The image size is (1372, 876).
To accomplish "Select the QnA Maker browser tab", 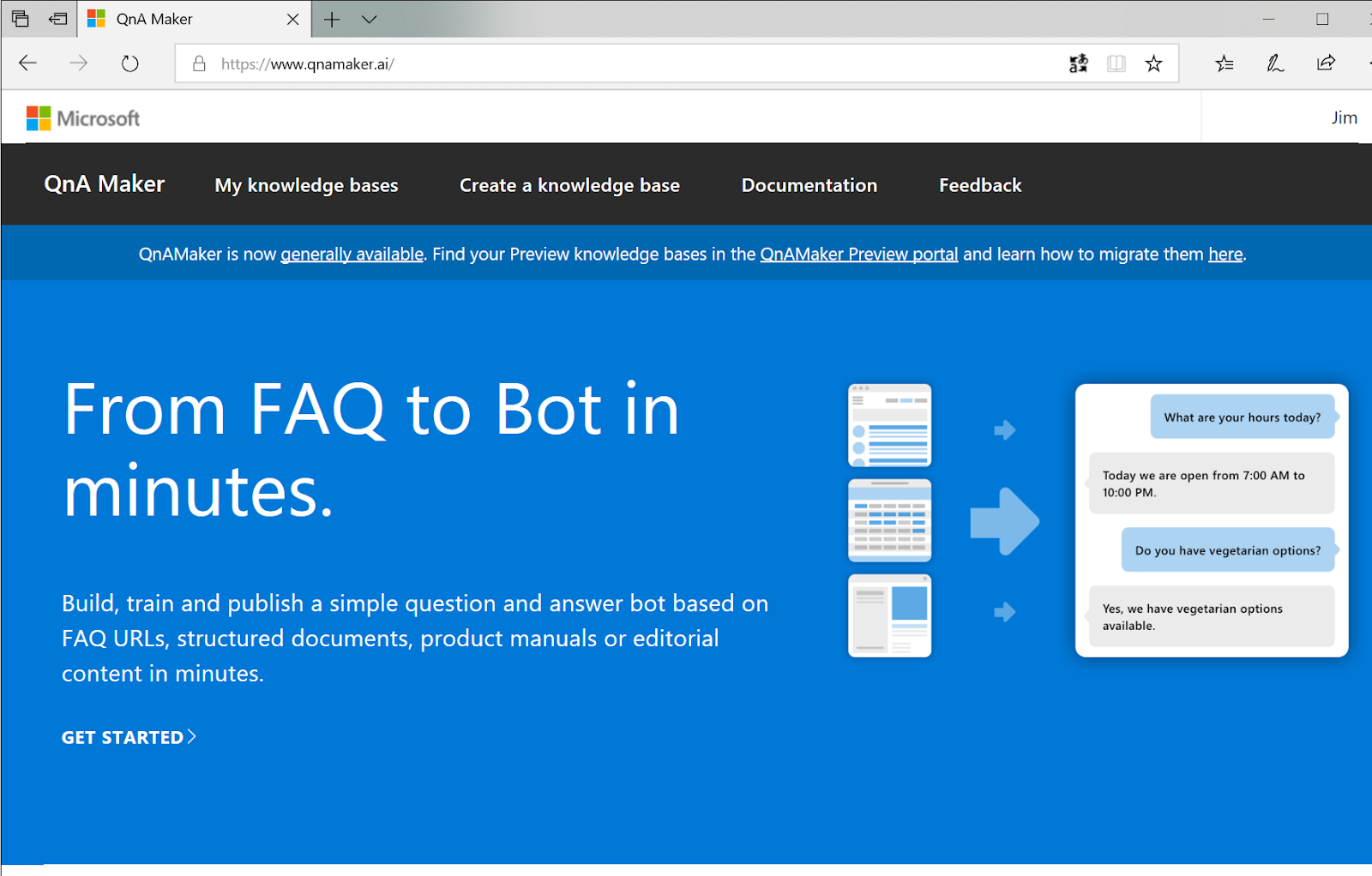I will point(193,19).
